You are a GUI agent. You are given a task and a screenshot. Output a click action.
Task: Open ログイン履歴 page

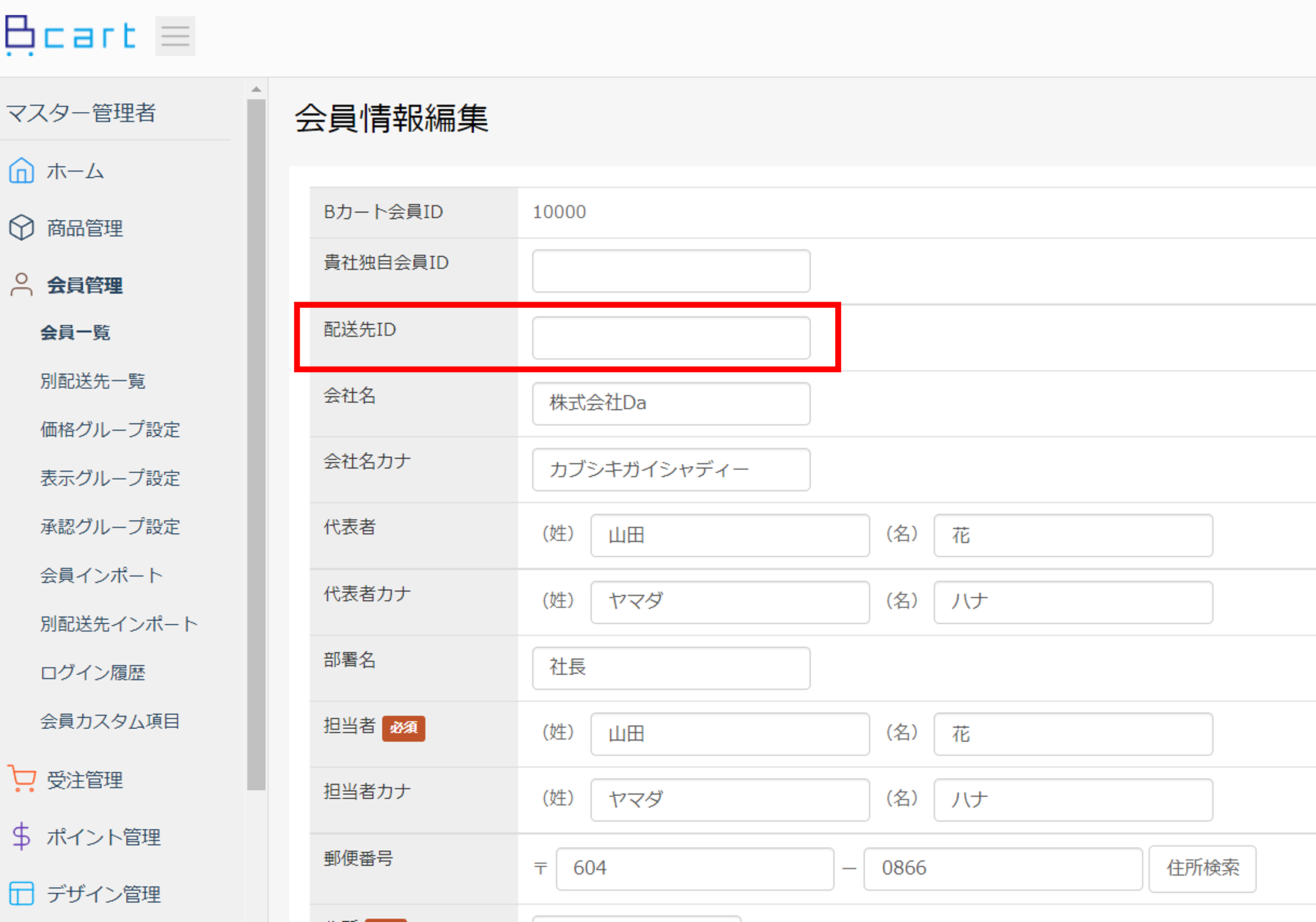[x=93, y=672]
